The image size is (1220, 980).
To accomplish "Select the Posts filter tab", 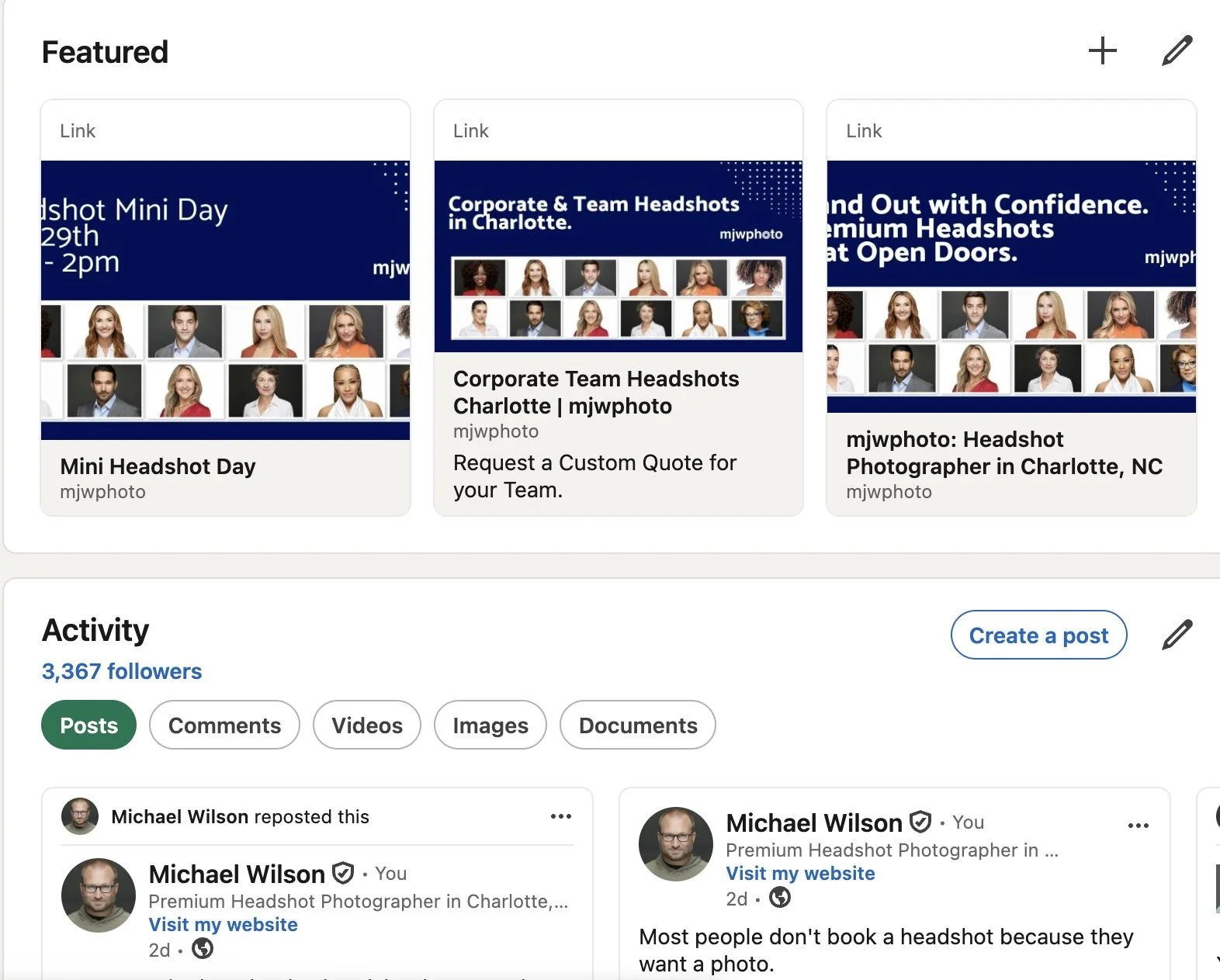I will (88, 725).
